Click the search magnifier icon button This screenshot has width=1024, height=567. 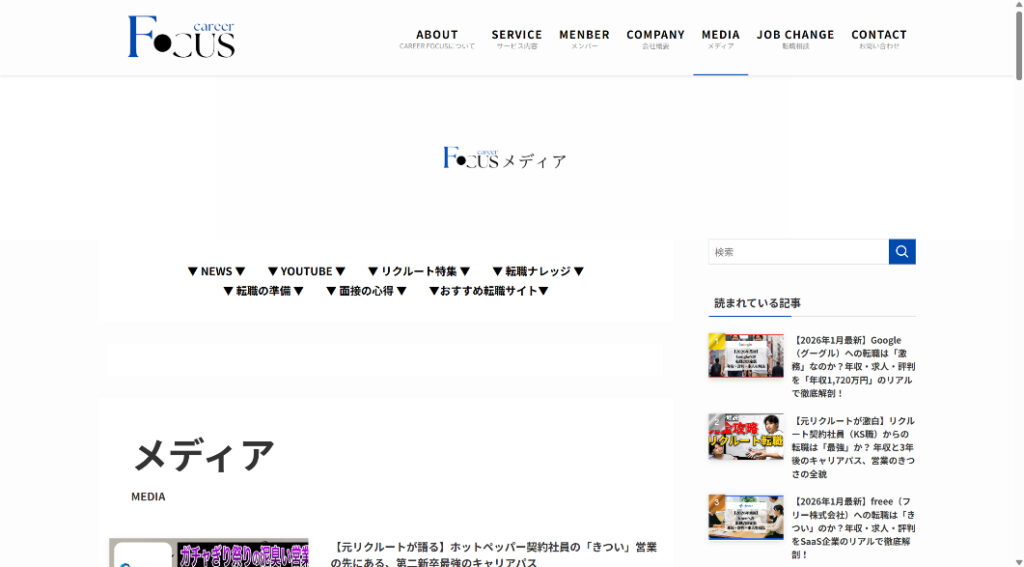(902, 252)
